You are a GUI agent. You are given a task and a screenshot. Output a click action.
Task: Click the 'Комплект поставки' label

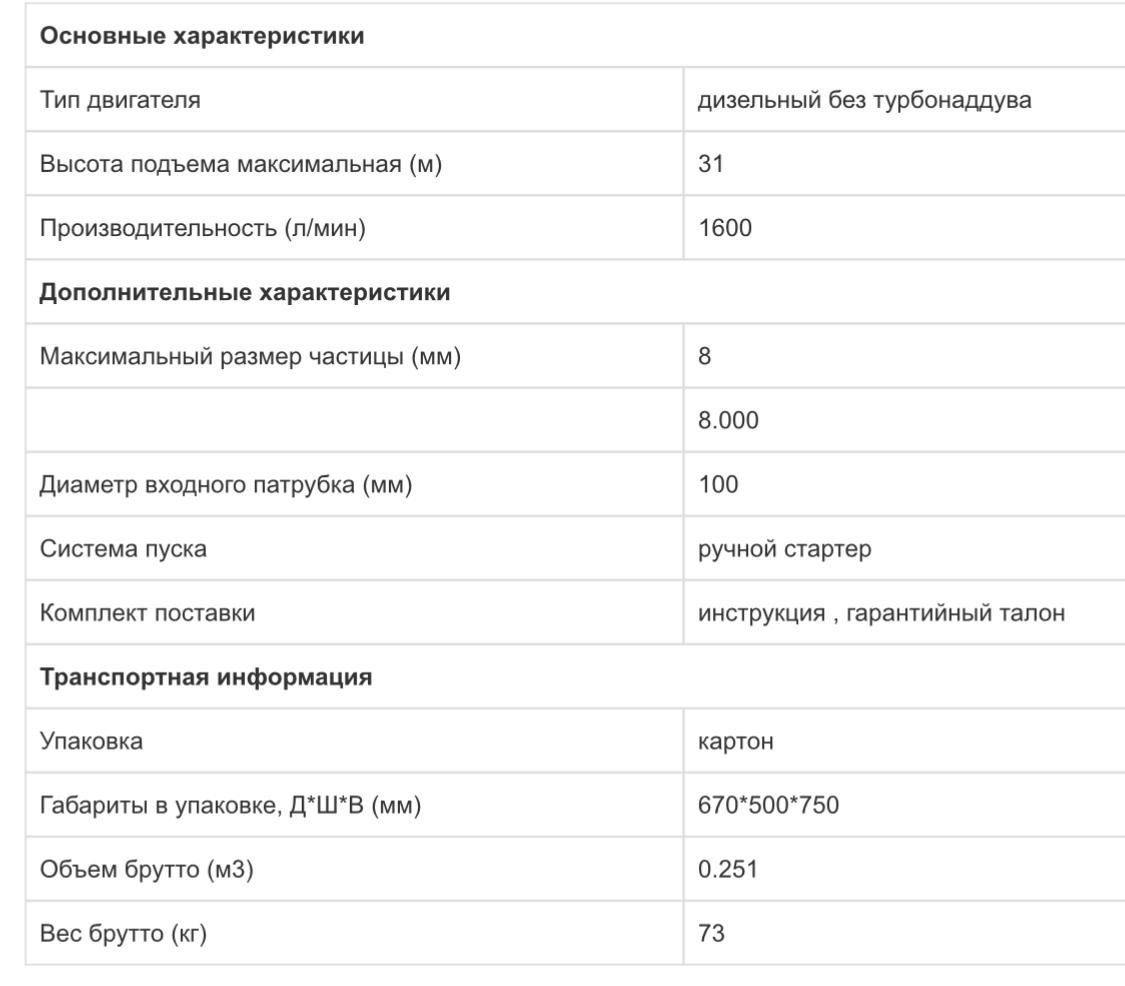147,613
